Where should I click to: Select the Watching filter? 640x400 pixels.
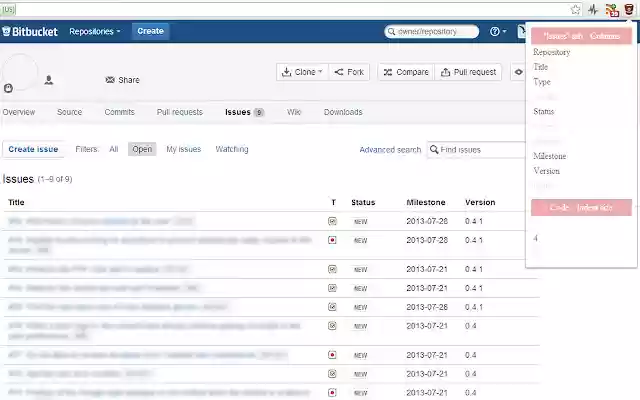click(x=232, y=149)
